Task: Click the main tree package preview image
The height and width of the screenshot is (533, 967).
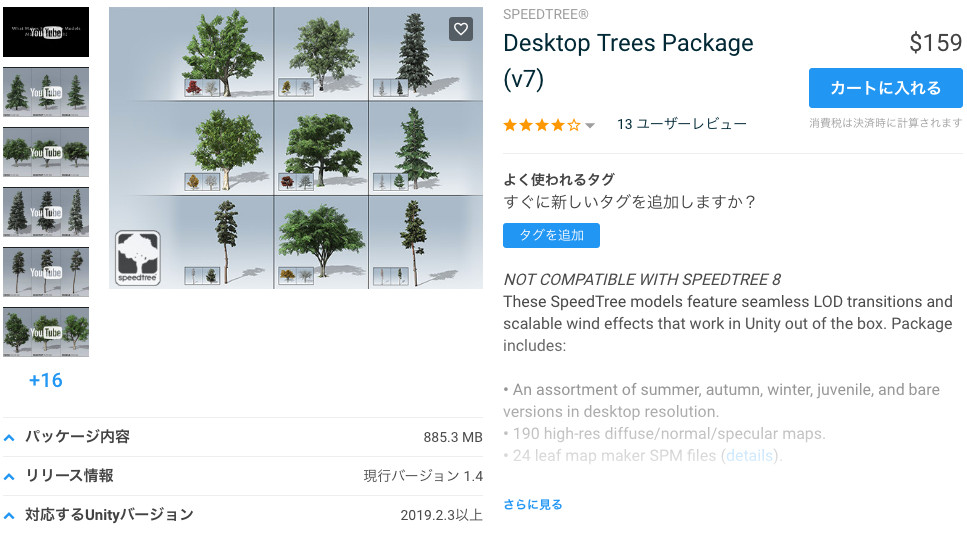Action: click(296, 148)
